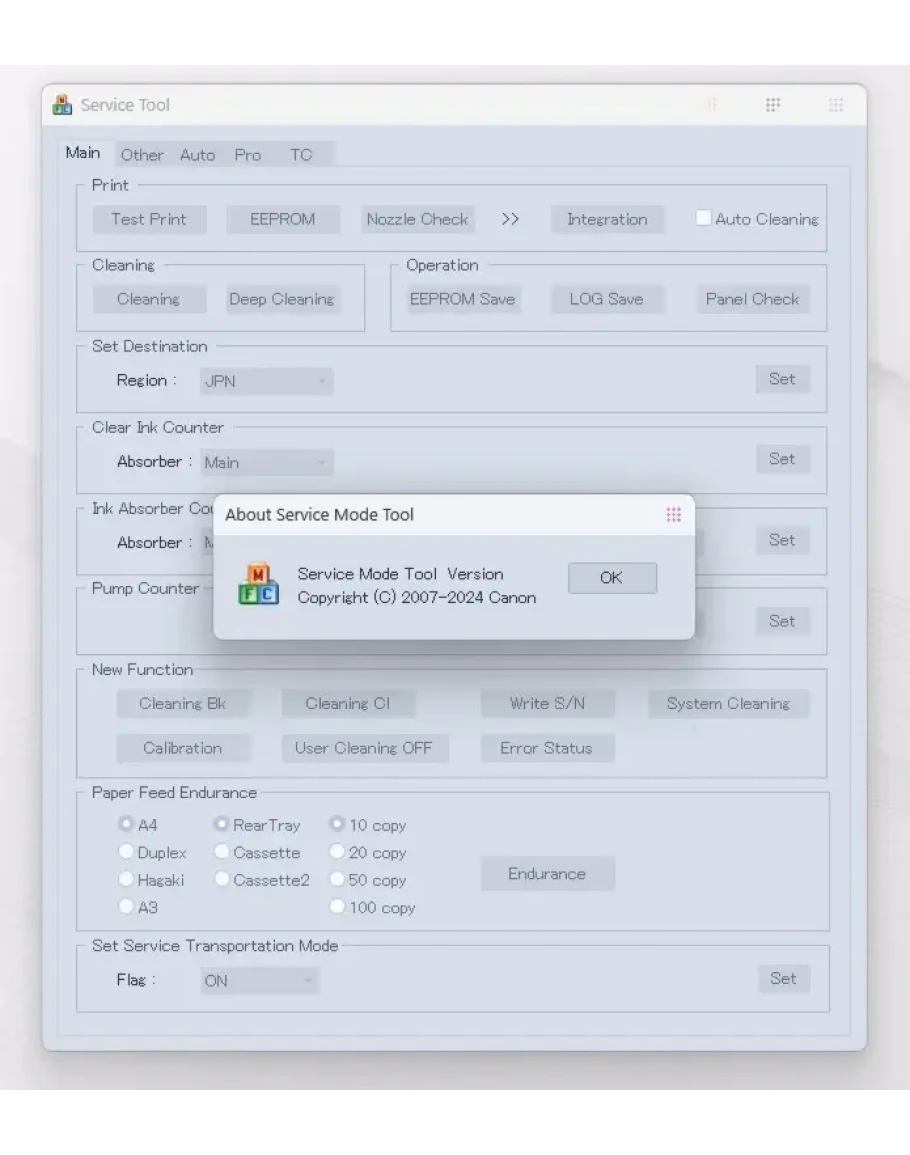Open the Flag dropdown set to ON

coord(259,981)
